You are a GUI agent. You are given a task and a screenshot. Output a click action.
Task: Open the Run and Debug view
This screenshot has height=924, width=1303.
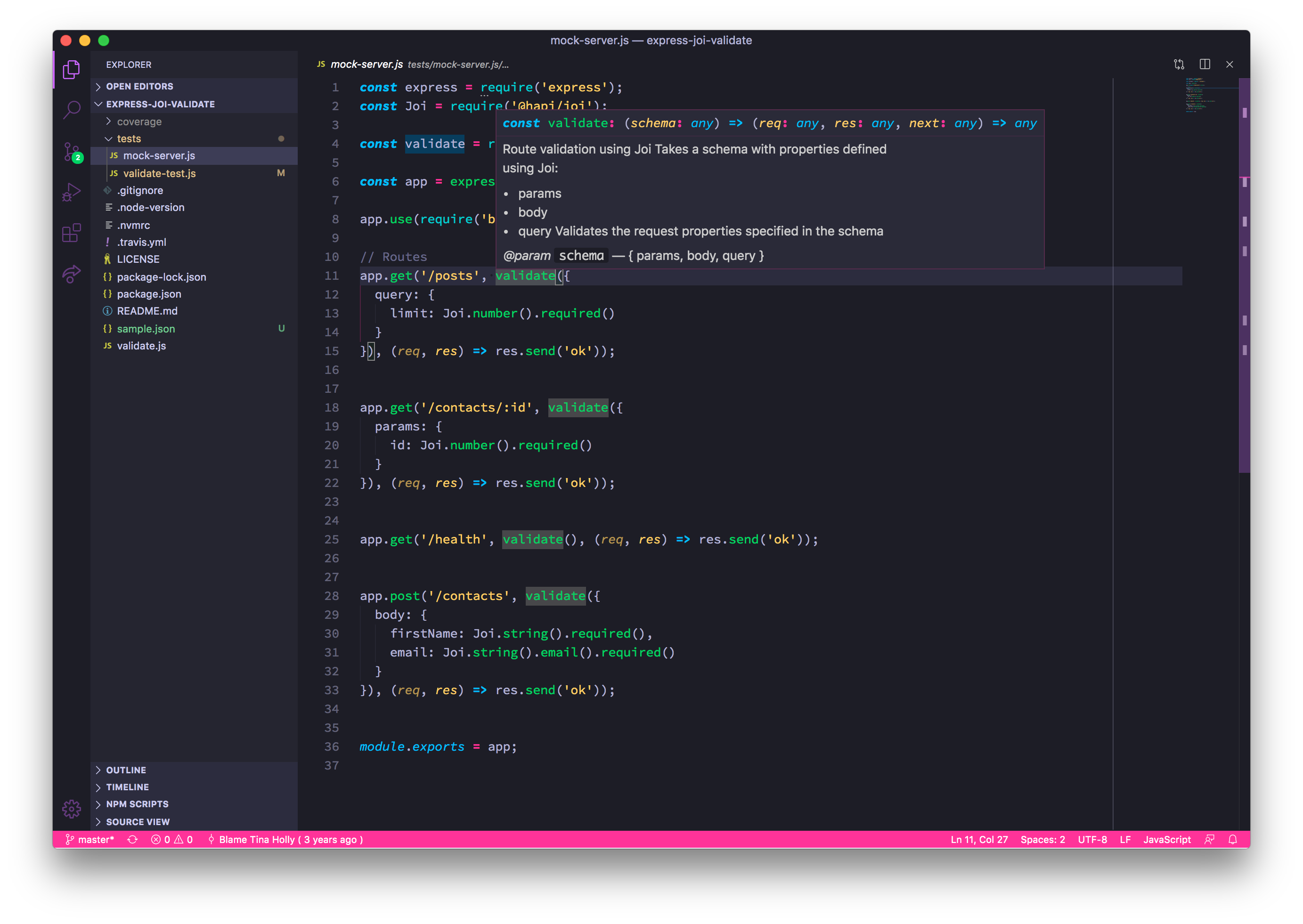71,192
